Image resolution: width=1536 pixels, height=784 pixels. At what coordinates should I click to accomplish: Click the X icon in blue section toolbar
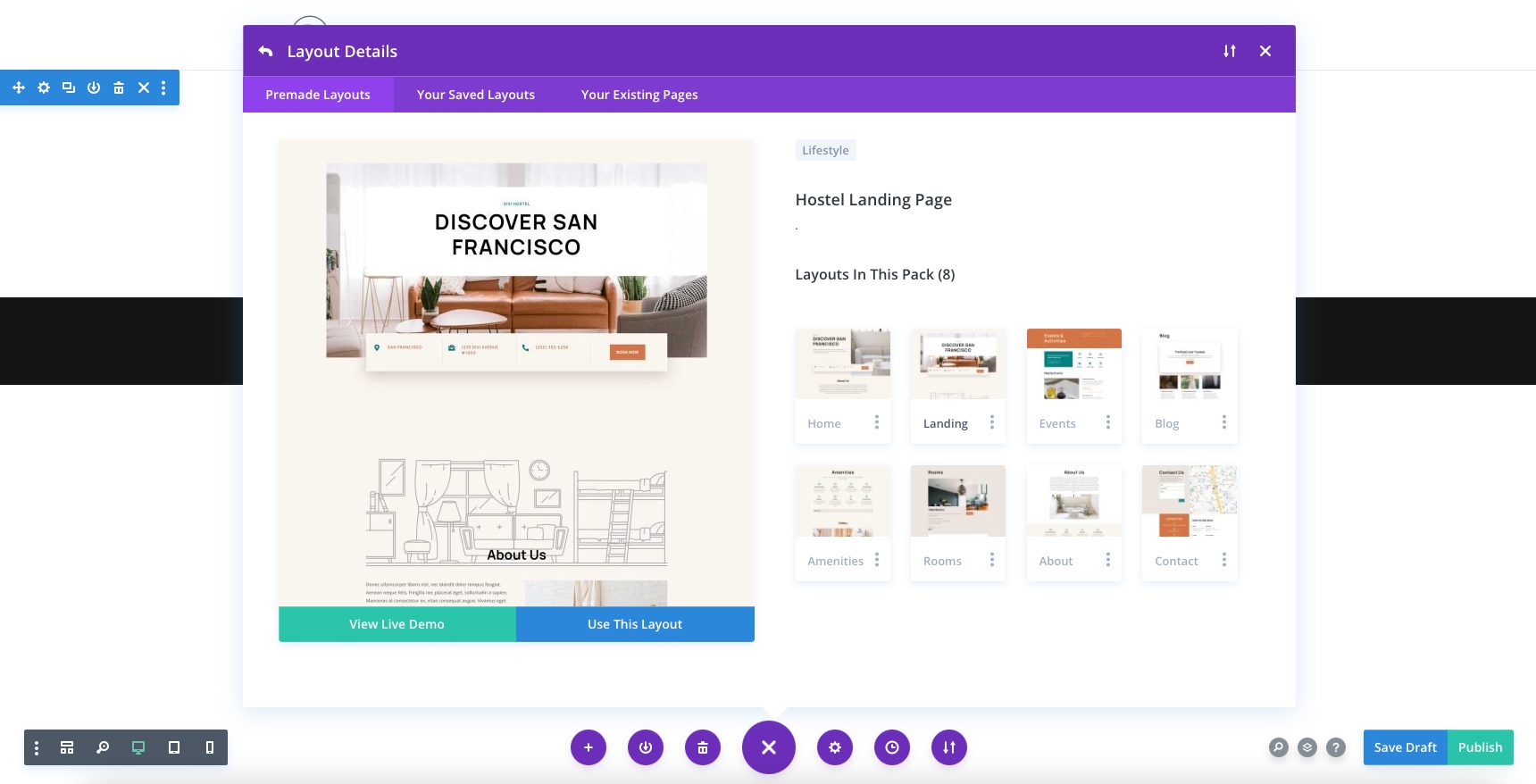[x=144, y=88]
